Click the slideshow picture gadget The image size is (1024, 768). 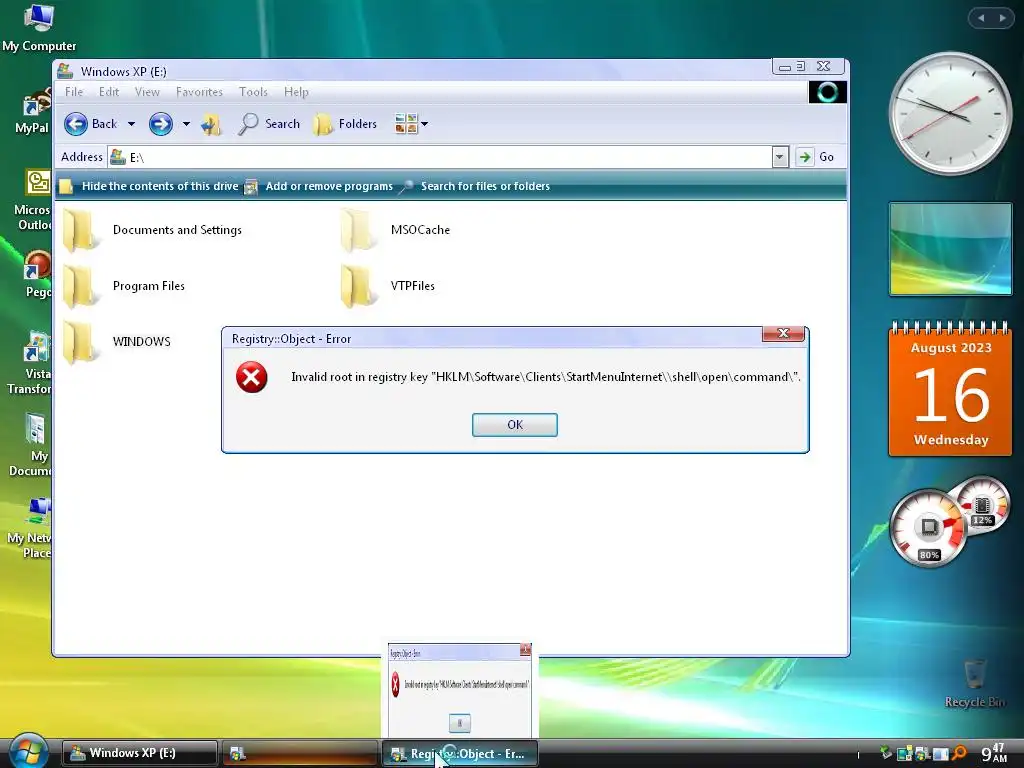pyautogui.click(x=950, y=249)
